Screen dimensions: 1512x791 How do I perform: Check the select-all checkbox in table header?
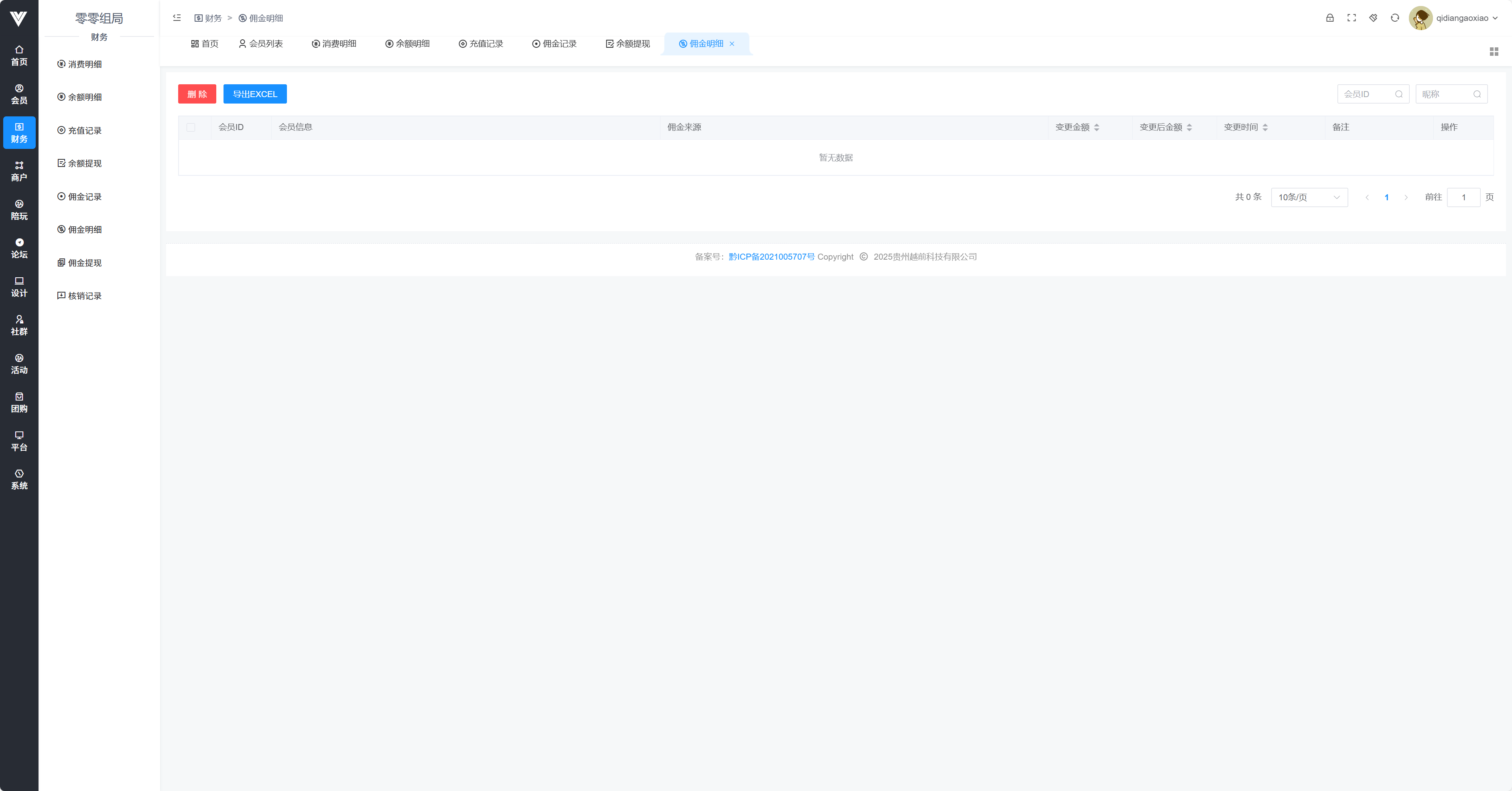click(191, 128)
